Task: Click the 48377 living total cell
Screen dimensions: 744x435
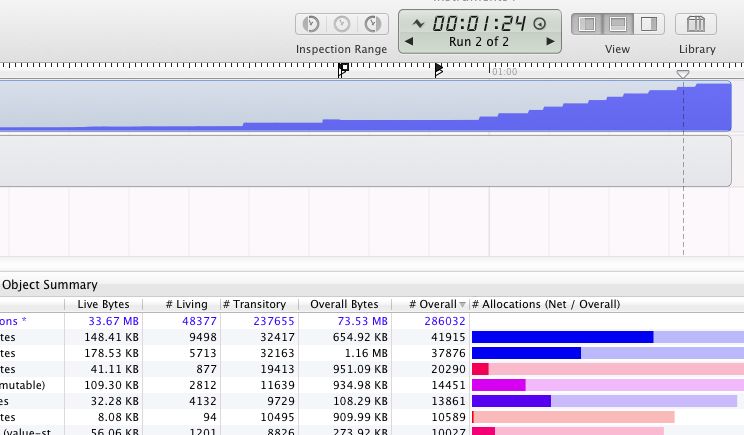Action: pyautogui.click(x=199, y=321)
